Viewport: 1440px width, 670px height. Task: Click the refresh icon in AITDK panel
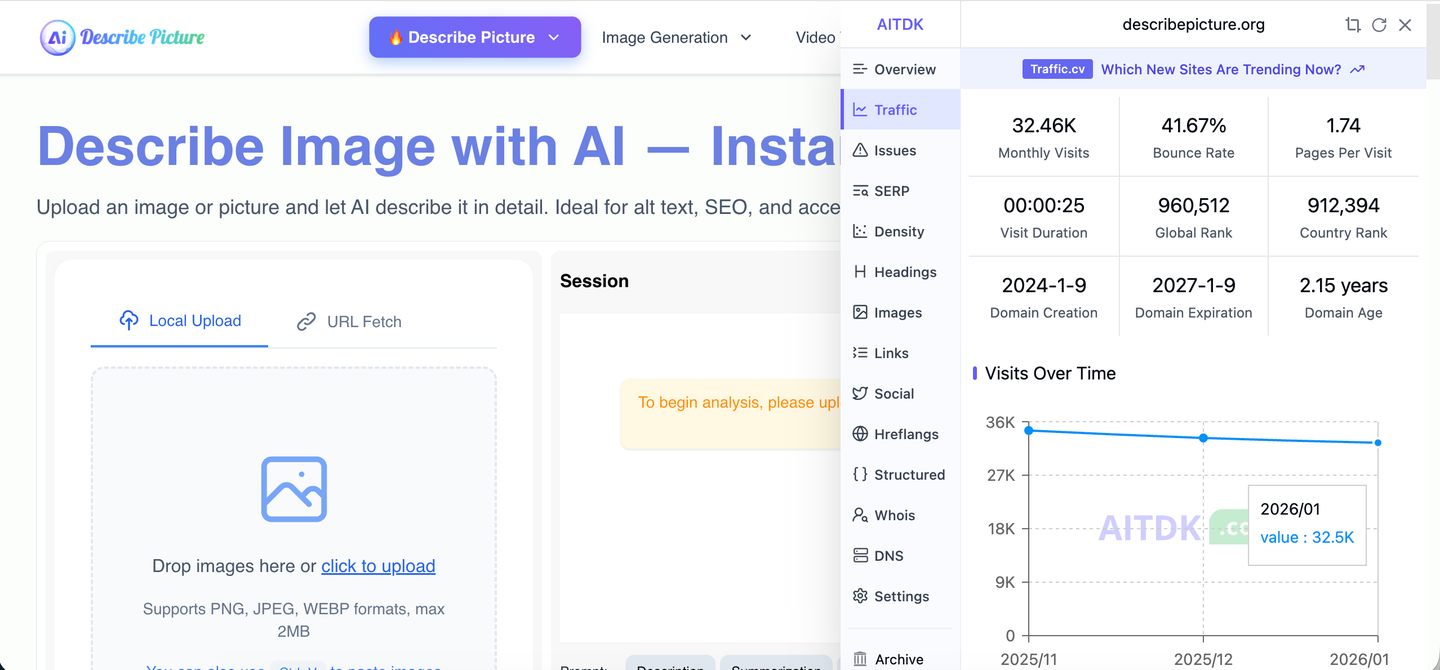[x=1379, y=25]
